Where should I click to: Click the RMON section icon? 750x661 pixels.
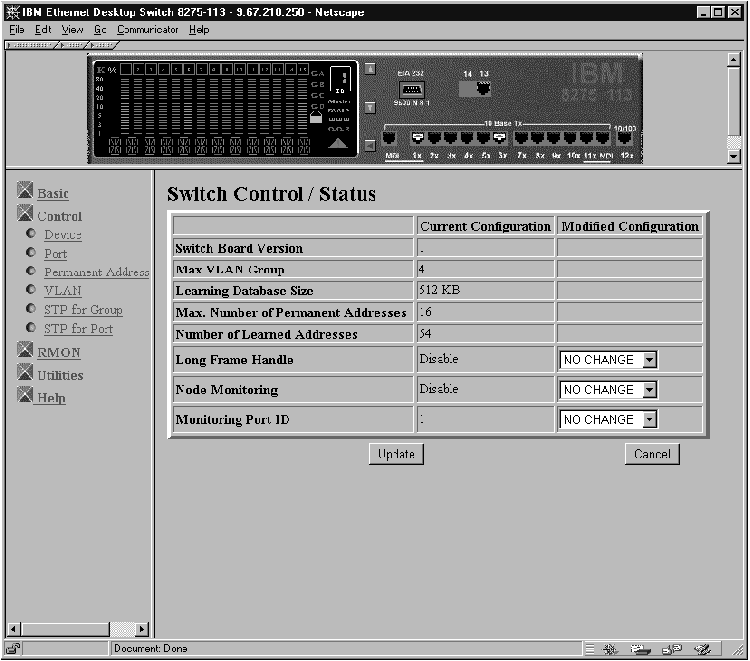26,350
